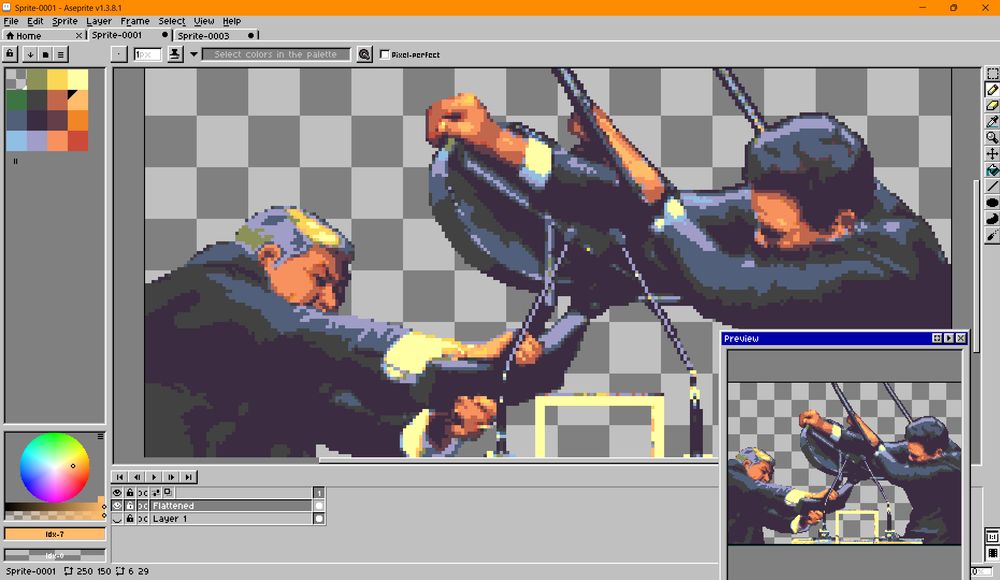Open the Select menu
The image size is (1000, 580).
172,21
